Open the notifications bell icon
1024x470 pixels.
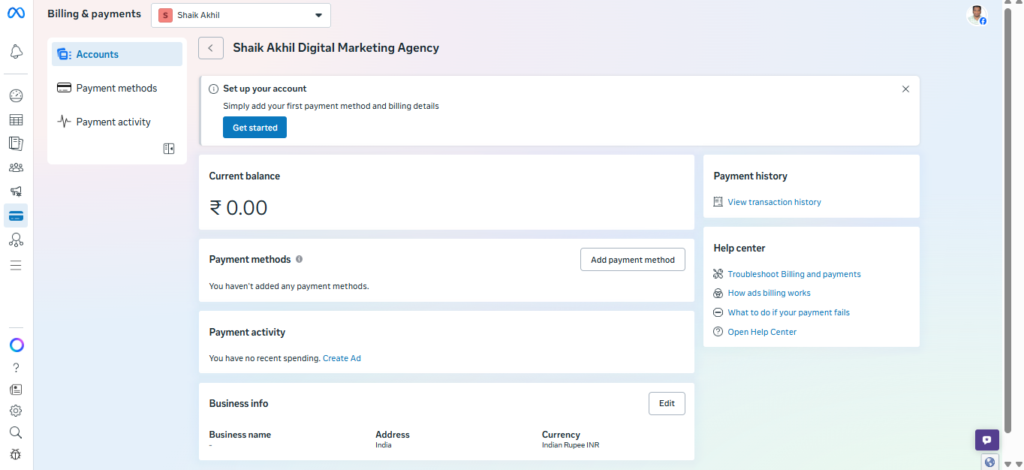16,52
